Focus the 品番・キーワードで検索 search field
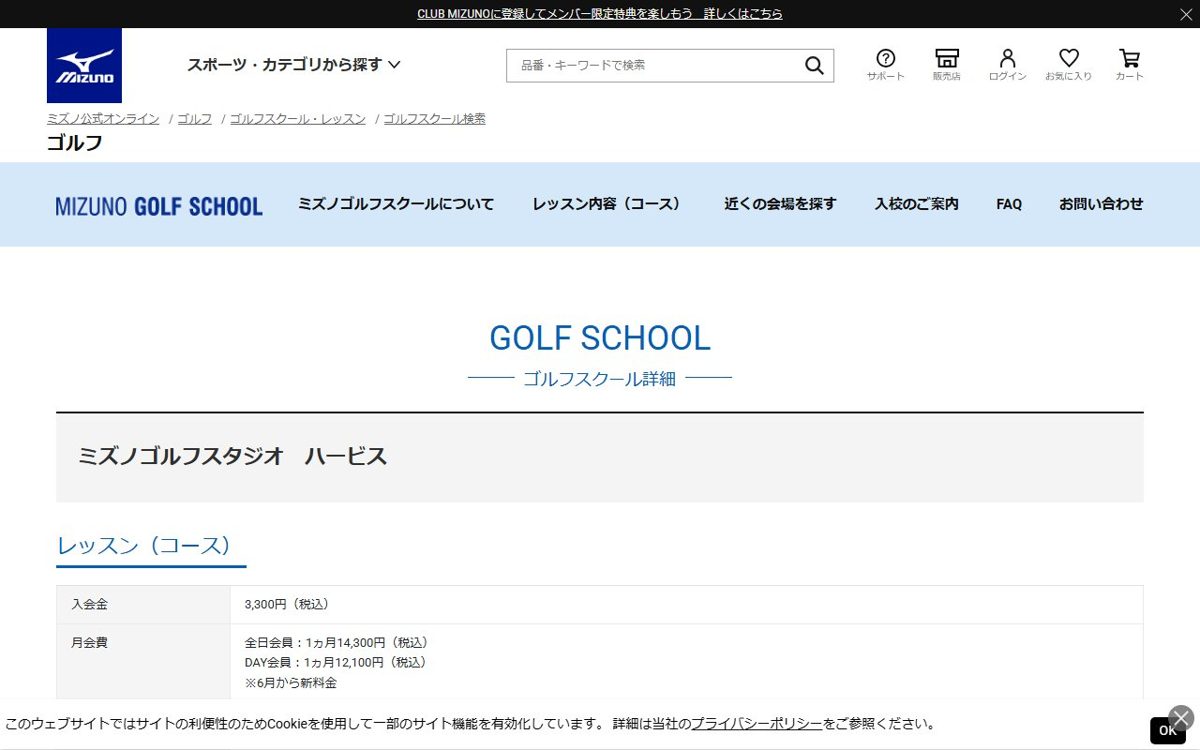Screen dimensions: 1200x750 tap(655, 66)
